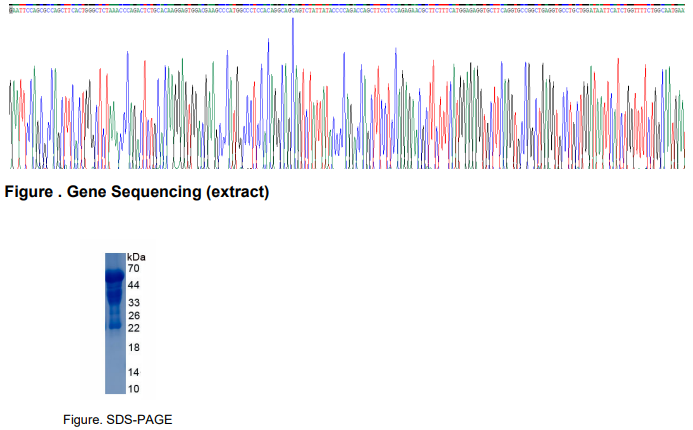Click the 44 kDa marker label
This screenshot has height=430, width=693.
(133, 285)
